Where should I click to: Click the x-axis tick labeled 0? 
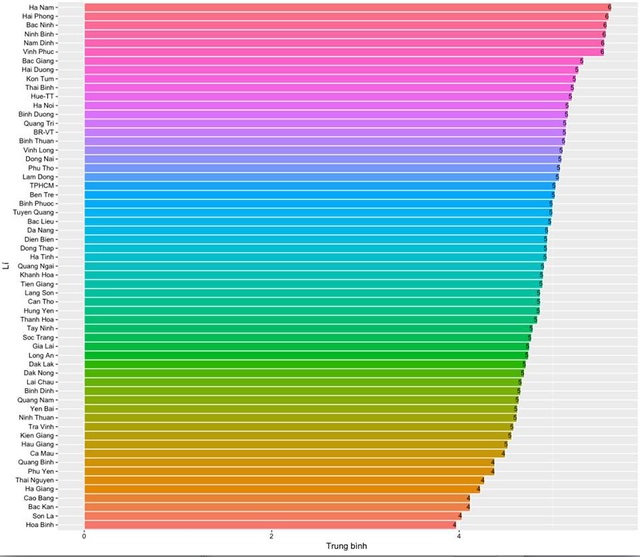pyautogui.click(x=84, y=536)
